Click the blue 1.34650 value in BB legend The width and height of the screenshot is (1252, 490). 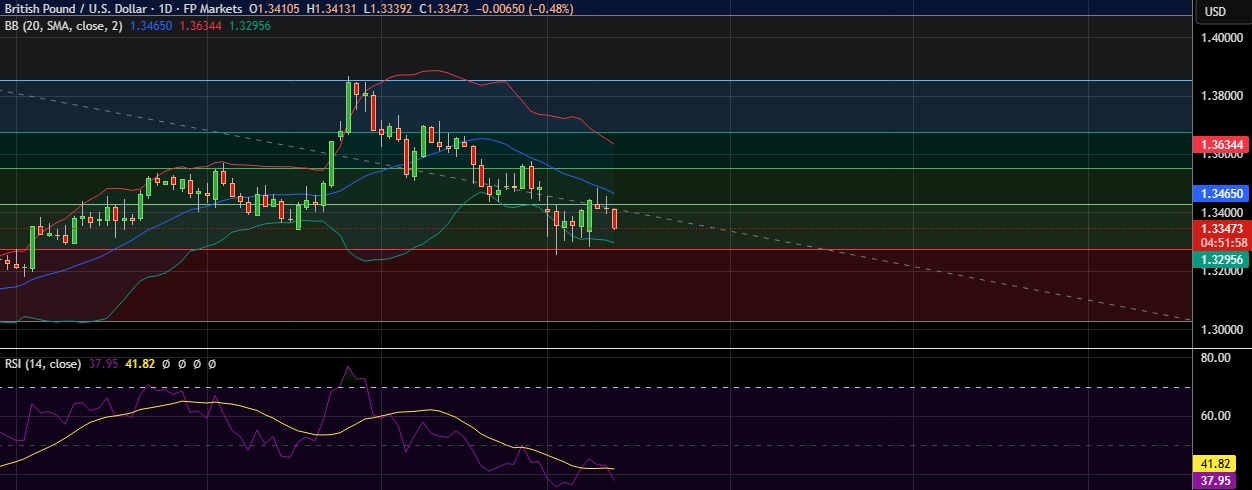pyautogui.click(x=152, y=26)
